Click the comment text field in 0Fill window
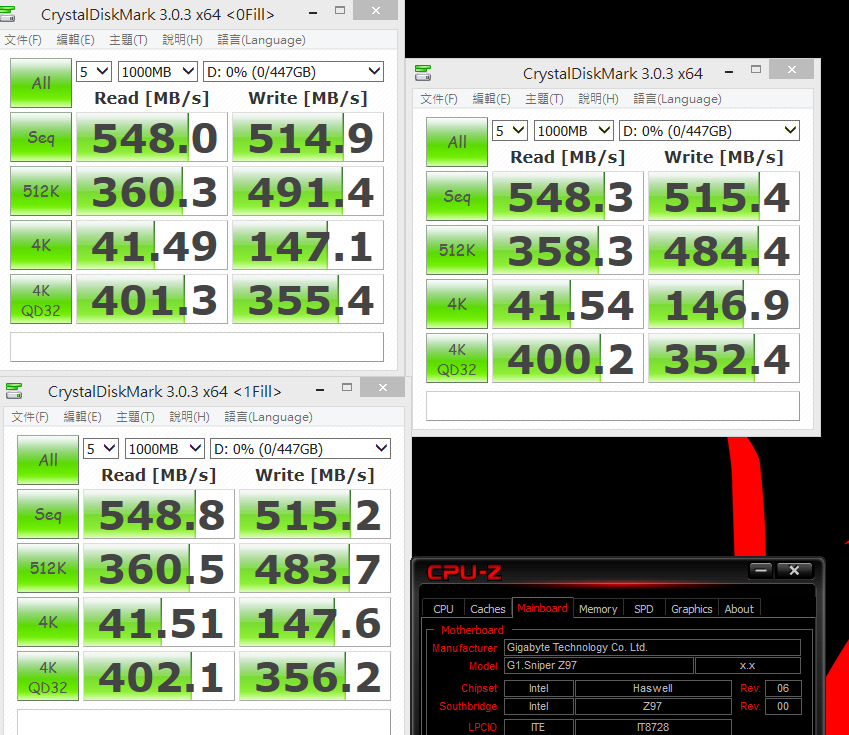Image resolution: width=849 pixels, height=735 pixels. (x=197, y=347)
